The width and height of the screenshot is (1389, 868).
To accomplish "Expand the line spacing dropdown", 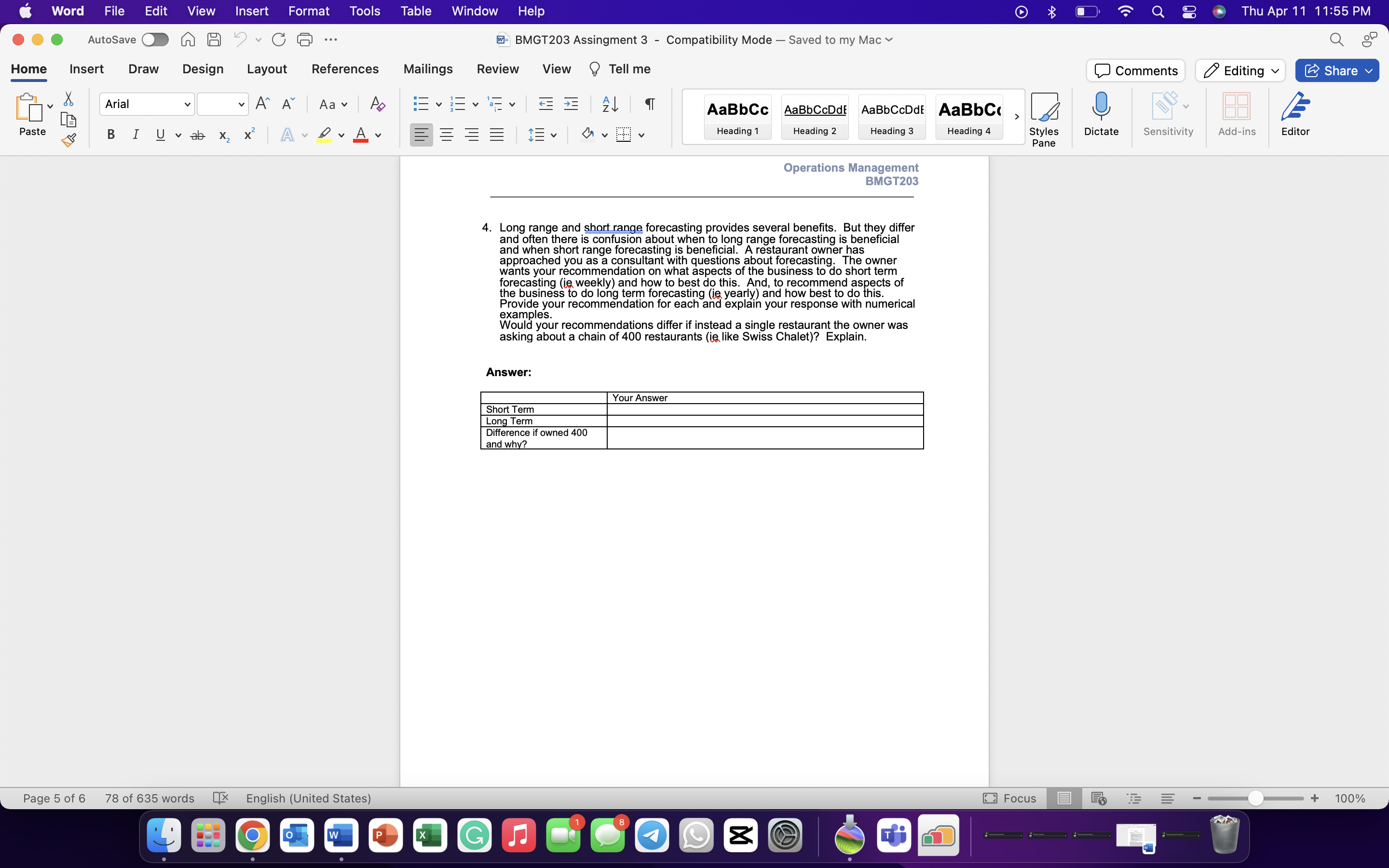I will tap(554, 136).
